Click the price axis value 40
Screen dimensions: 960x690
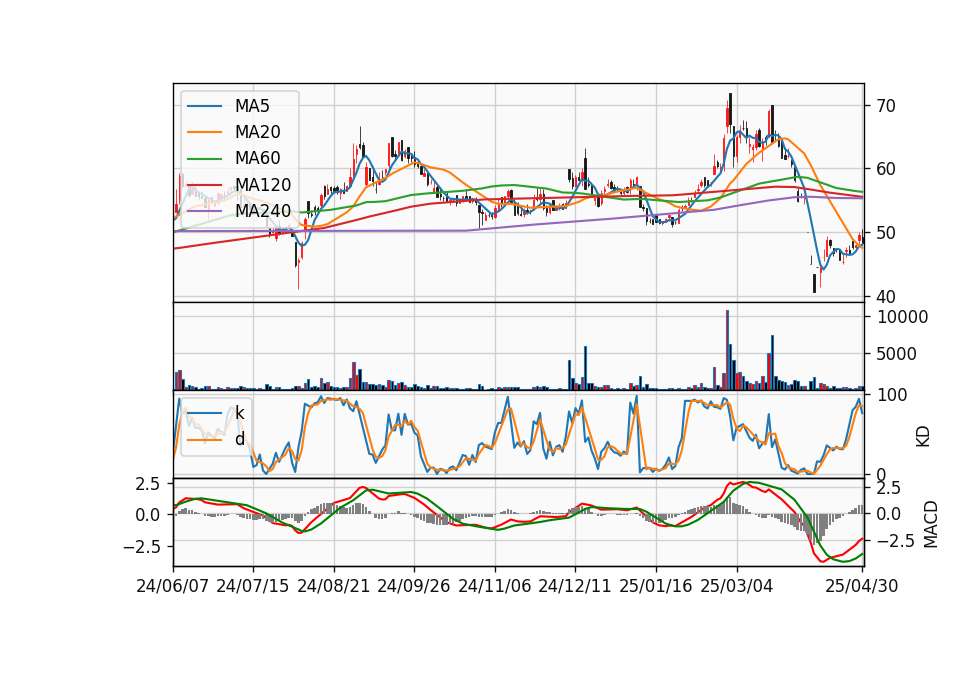point(887,296)
